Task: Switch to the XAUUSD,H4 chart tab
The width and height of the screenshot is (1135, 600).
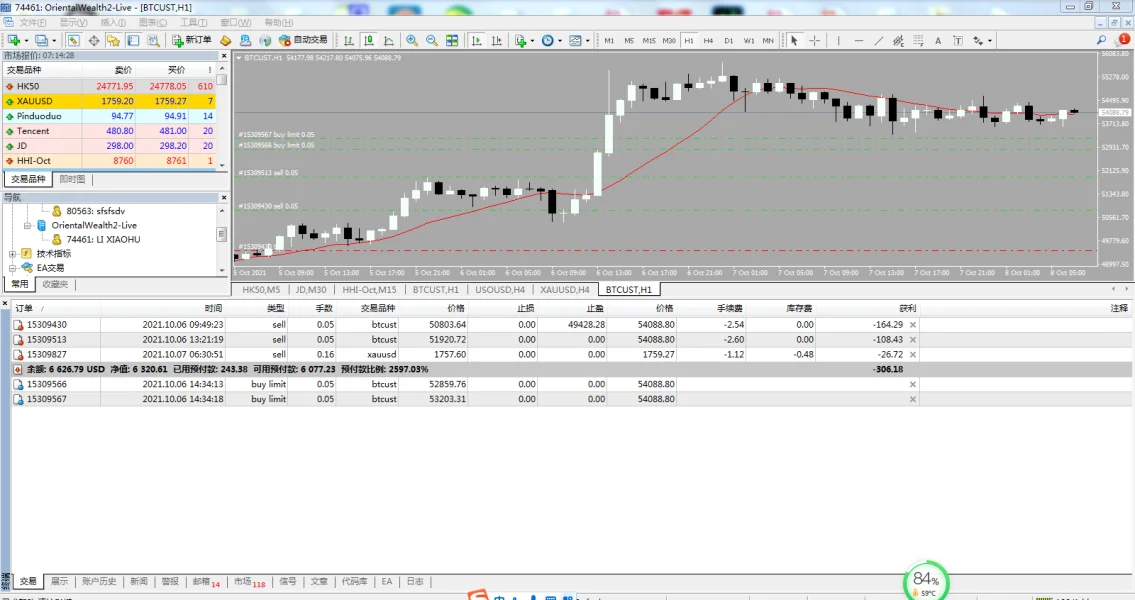Action: click(x=564, y=290)
